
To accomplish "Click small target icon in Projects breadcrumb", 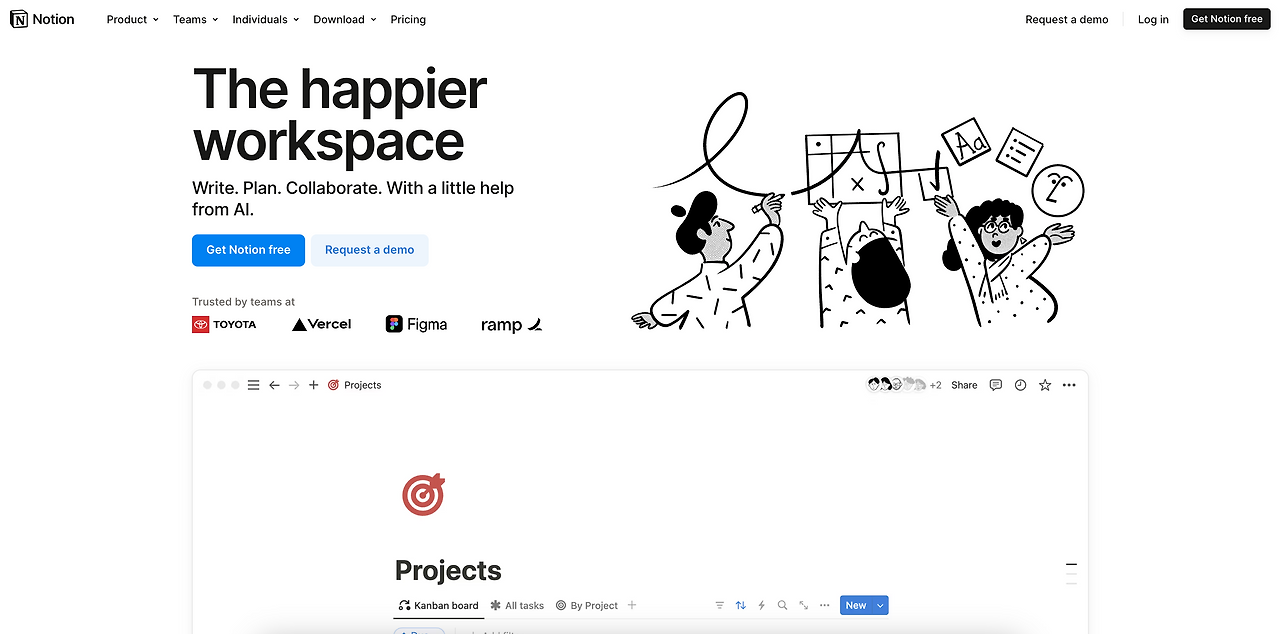I will coord(334,385).
